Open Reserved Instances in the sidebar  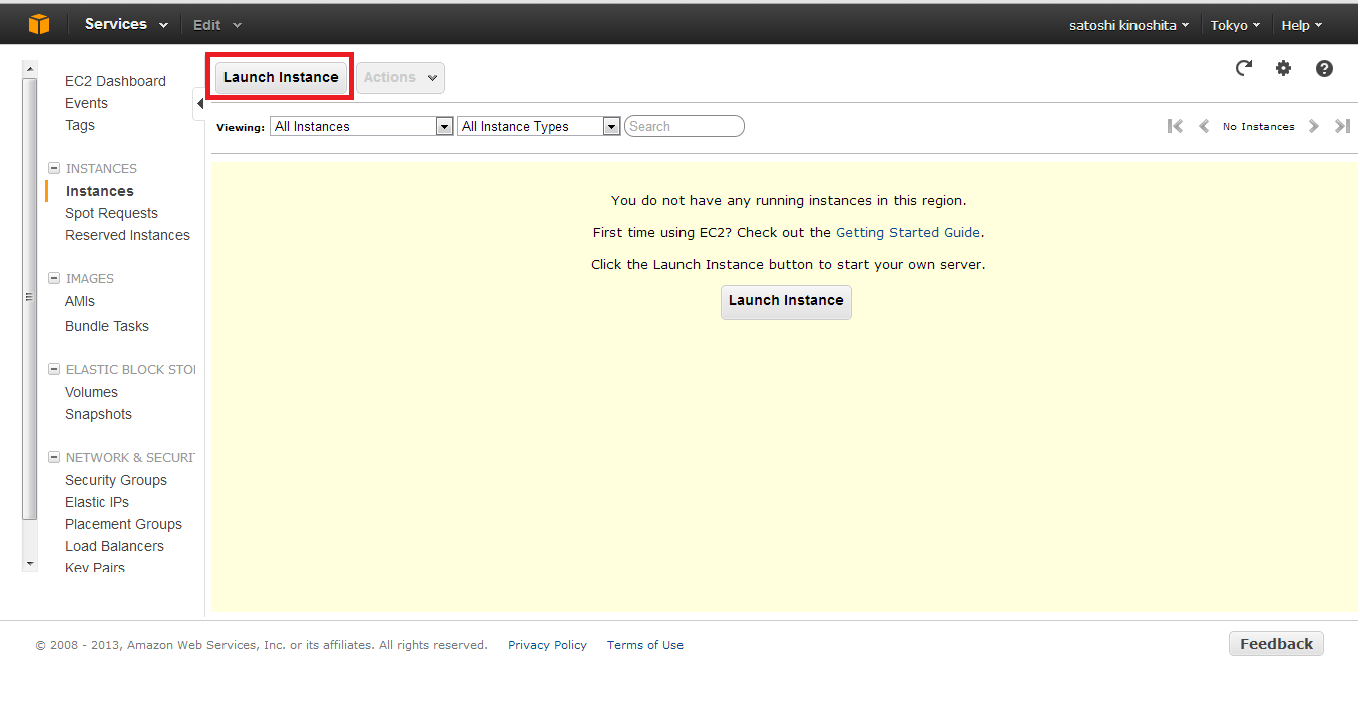coord(127,235)
